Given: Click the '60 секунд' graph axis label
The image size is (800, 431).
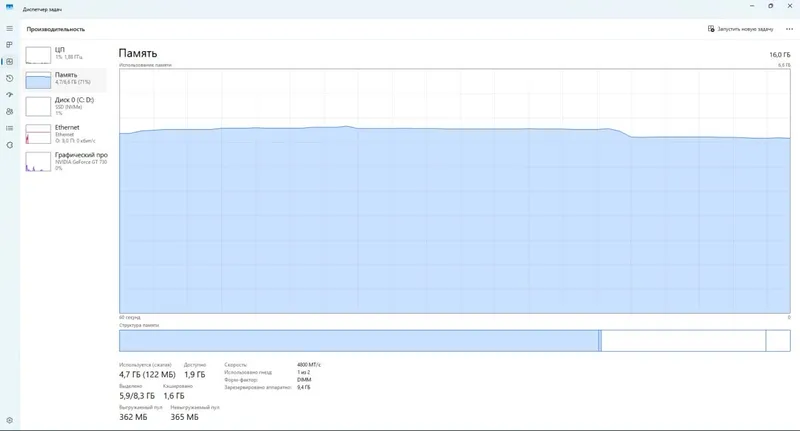Looking at the screenshot, I should (130, 317).
